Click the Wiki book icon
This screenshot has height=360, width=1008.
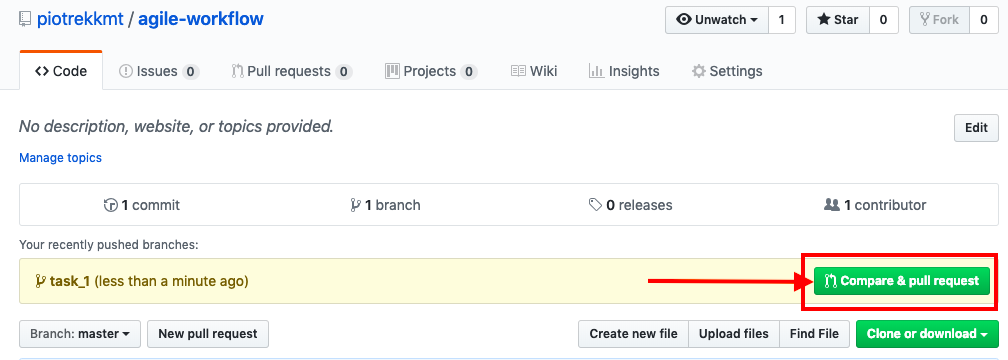(x=518, y=71)
